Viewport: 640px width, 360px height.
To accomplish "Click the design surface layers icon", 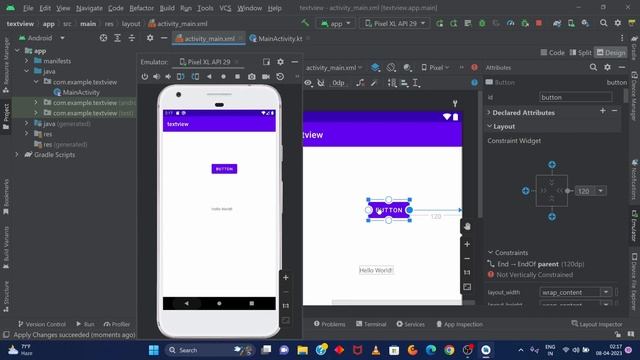I will (375, 67).
